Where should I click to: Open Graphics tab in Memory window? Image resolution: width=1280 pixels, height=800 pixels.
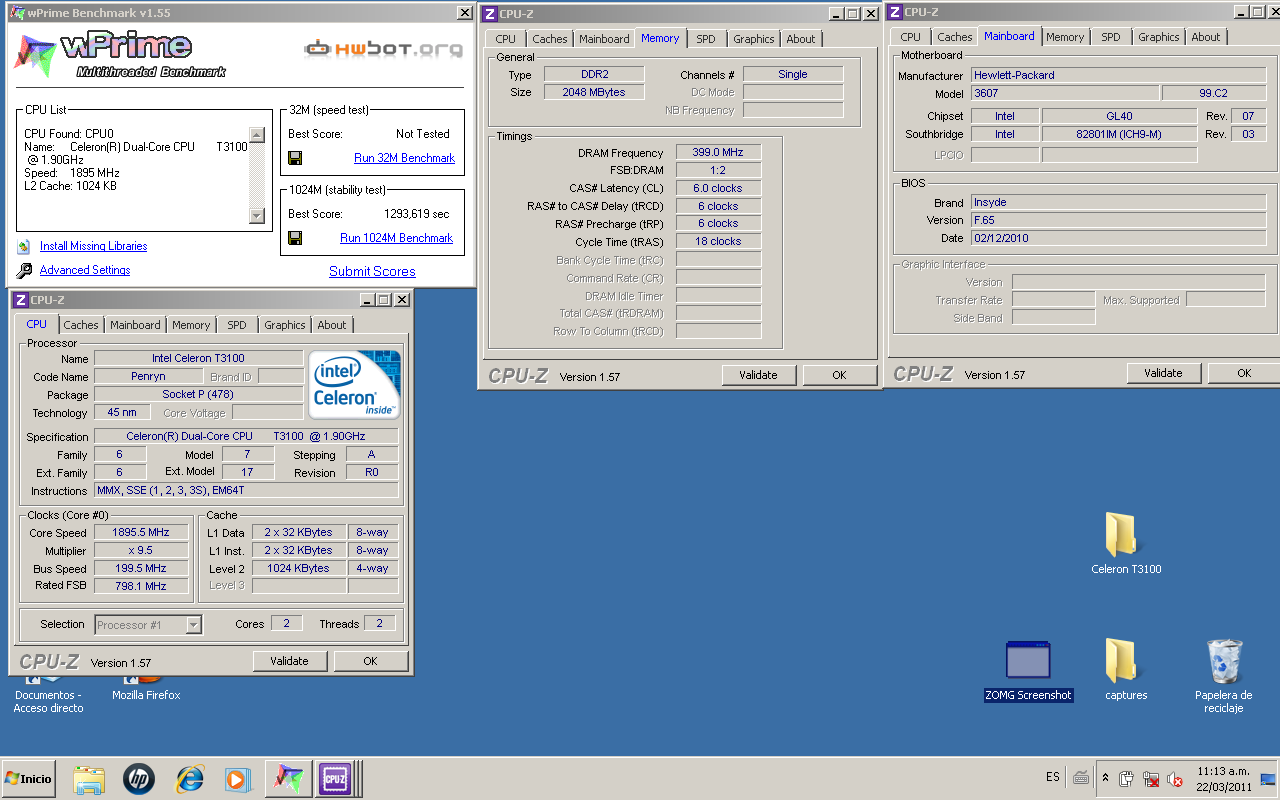pos(753,39)
